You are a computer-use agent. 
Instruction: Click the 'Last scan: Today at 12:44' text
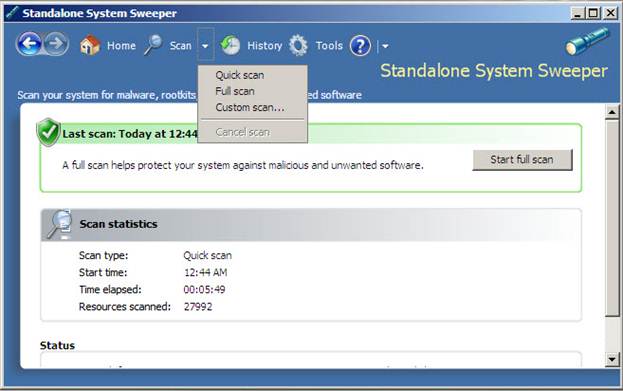click(x=130, y=134)
